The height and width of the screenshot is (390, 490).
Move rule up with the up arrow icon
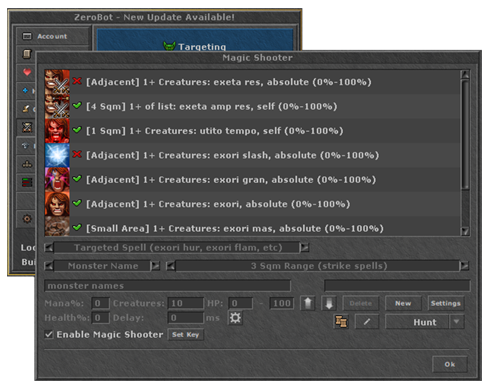(x=308, y=303)
